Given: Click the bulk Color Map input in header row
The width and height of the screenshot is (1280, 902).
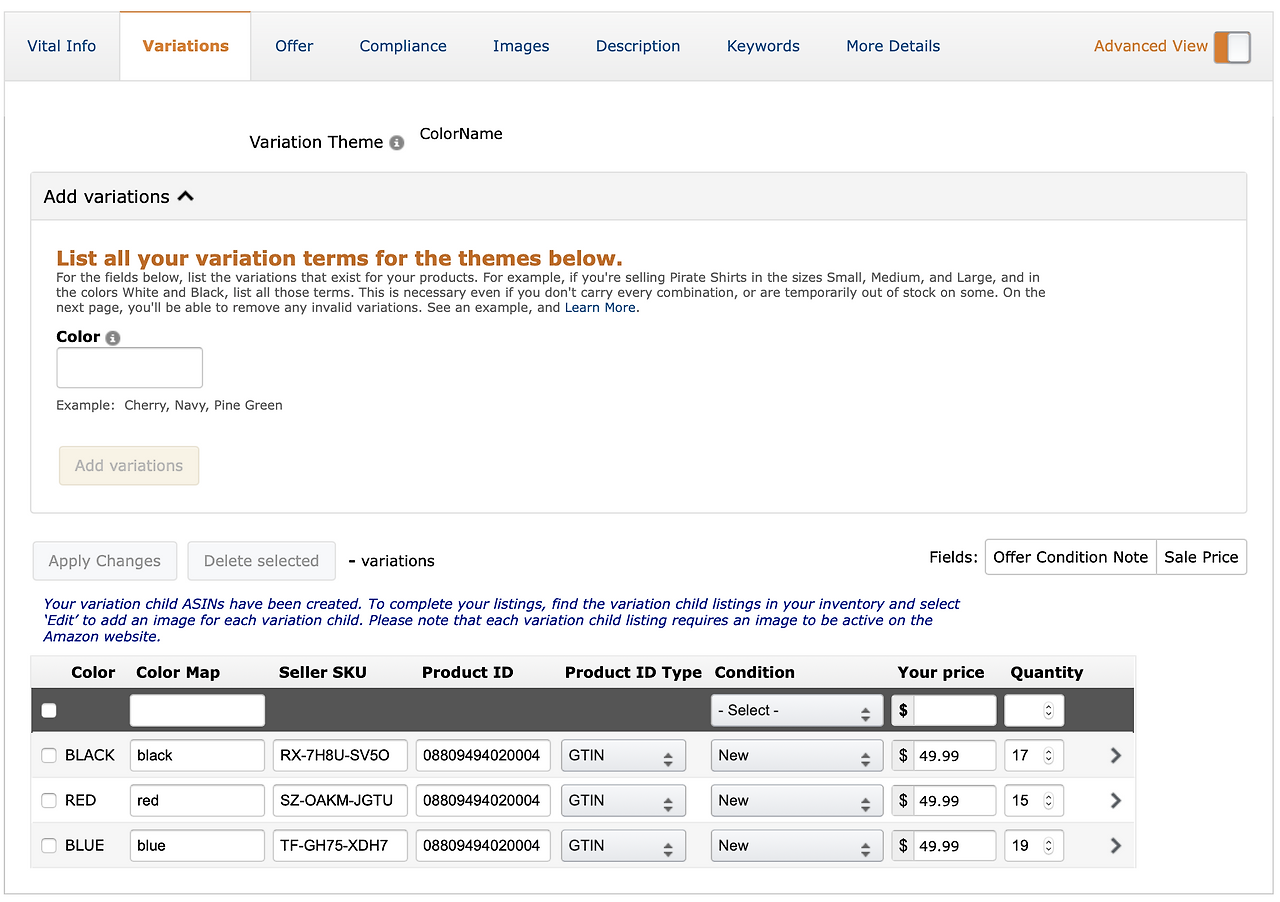Looking at the screenshot, I should (x=197, y=711).
